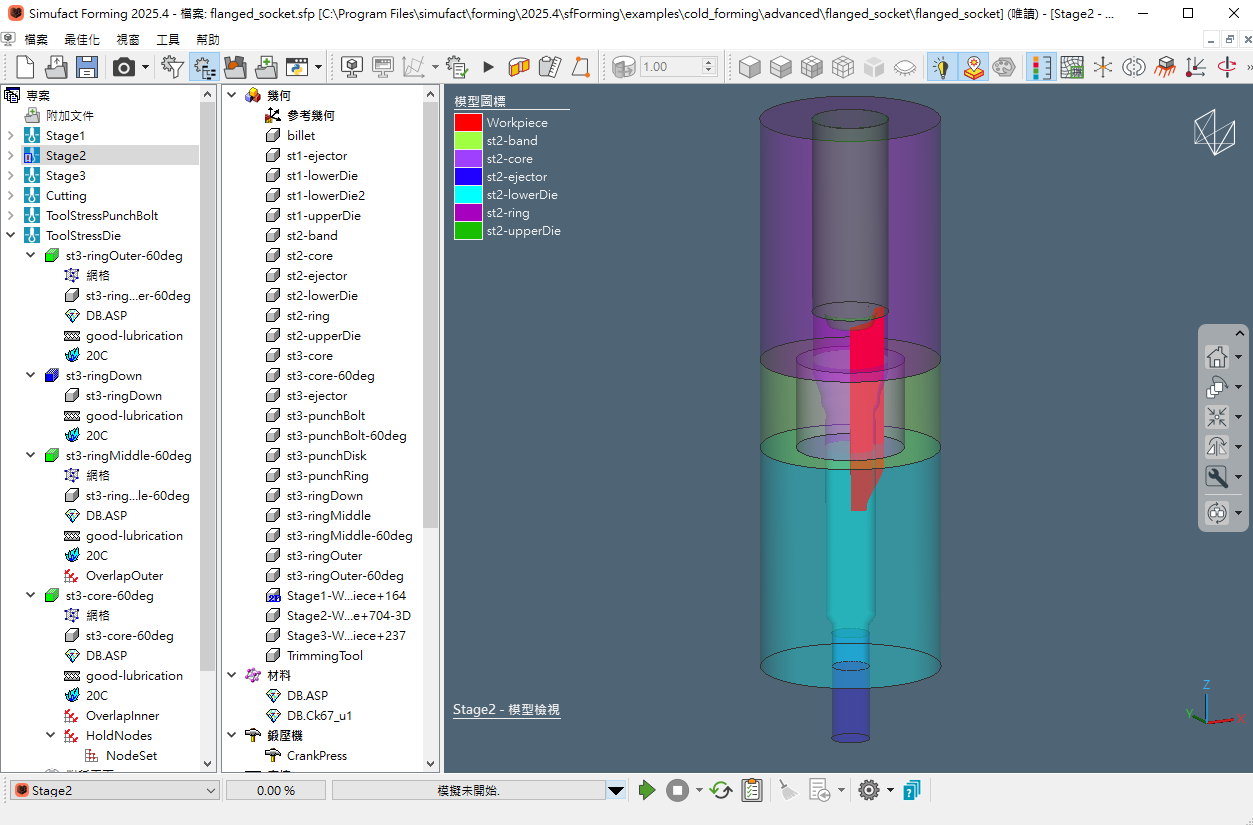Expand the Stage1 tree node

tap(11, 136)
